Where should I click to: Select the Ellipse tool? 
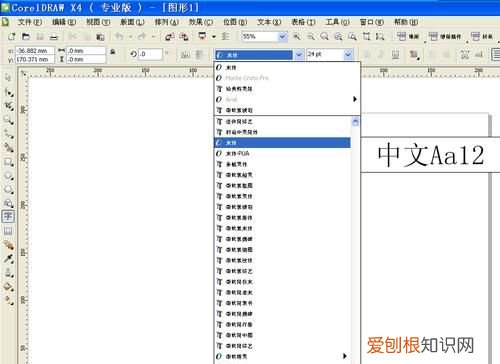pos(8,176)
